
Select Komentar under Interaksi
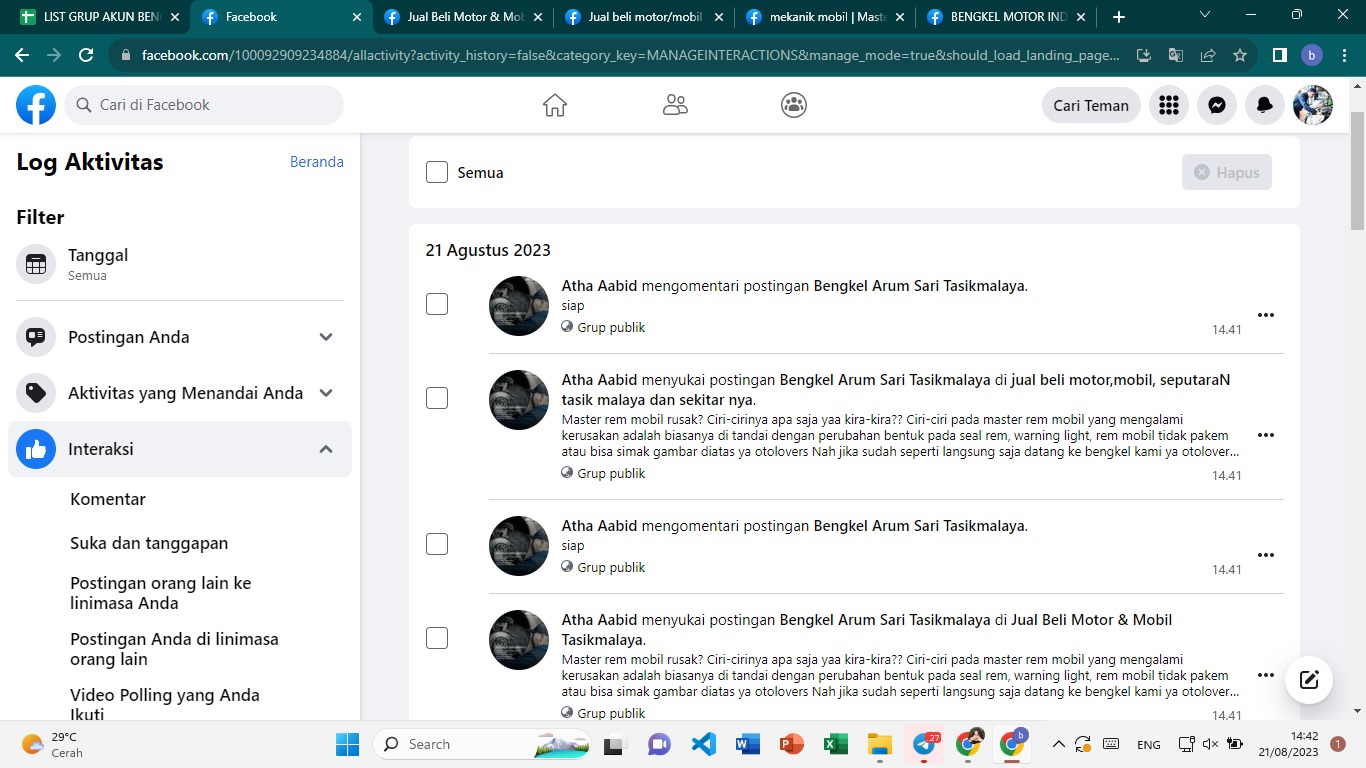click(x=108, y=499)
